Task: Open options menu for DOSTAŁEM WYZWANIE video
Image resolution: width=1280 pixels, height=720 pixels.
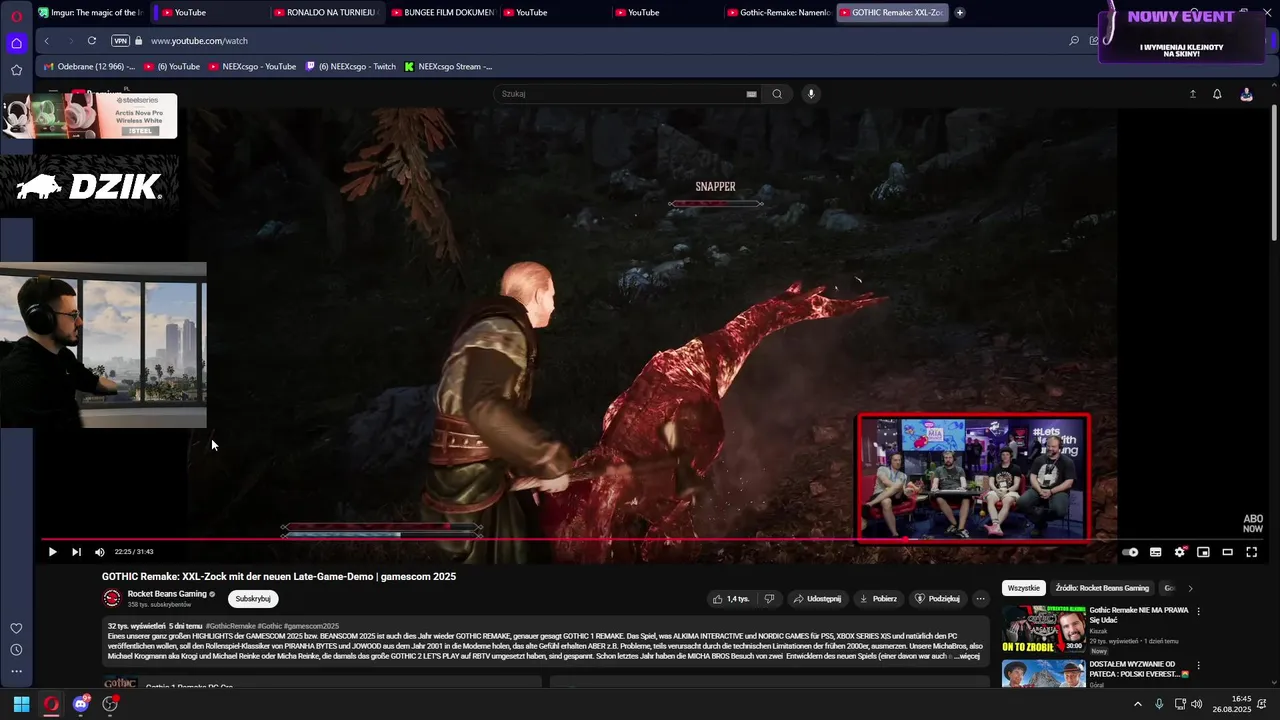Action: [1198, 666]
